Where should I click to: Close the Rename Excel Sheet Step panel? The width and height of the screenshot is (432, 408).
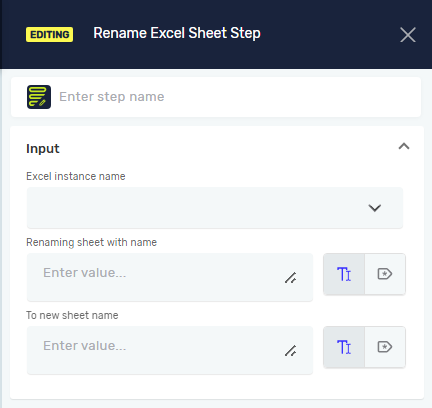[x=408, y=35]
